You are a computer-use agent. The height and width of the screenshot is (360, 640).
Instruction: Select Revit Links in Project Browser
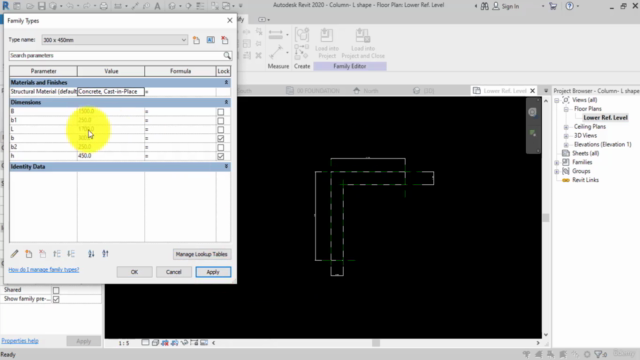[x=585, y=180]
